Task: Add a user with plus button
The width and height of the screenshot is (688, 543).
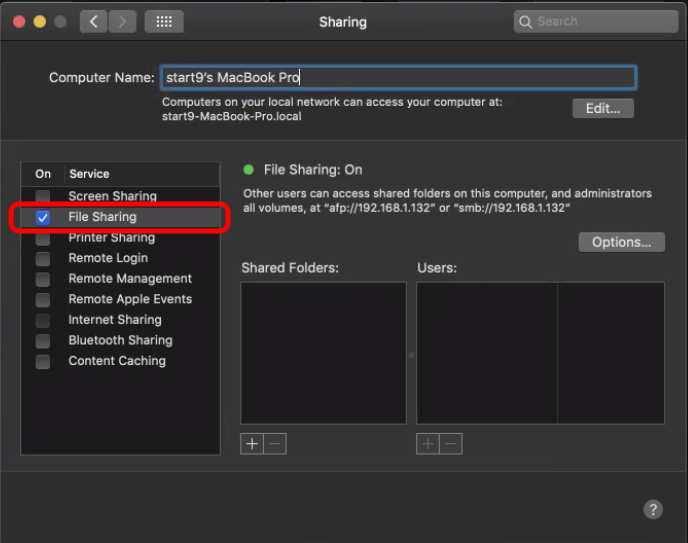Action: click(428, 444)
